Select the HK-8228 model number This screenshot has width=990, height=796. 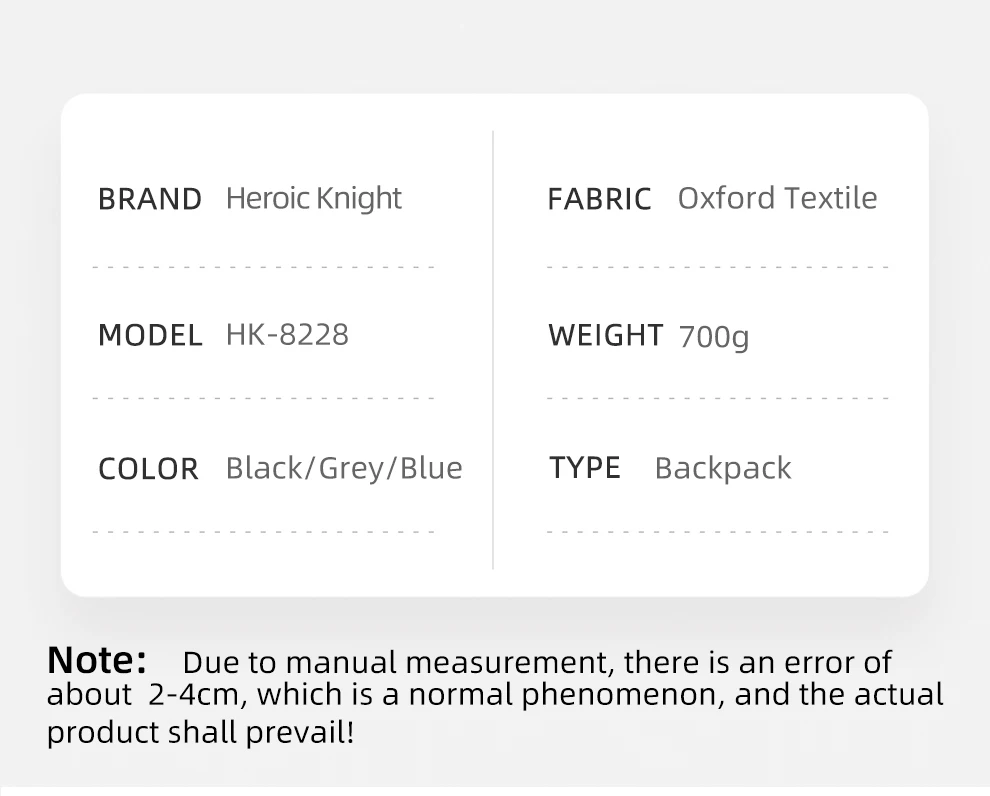click(x=287, y=334)
